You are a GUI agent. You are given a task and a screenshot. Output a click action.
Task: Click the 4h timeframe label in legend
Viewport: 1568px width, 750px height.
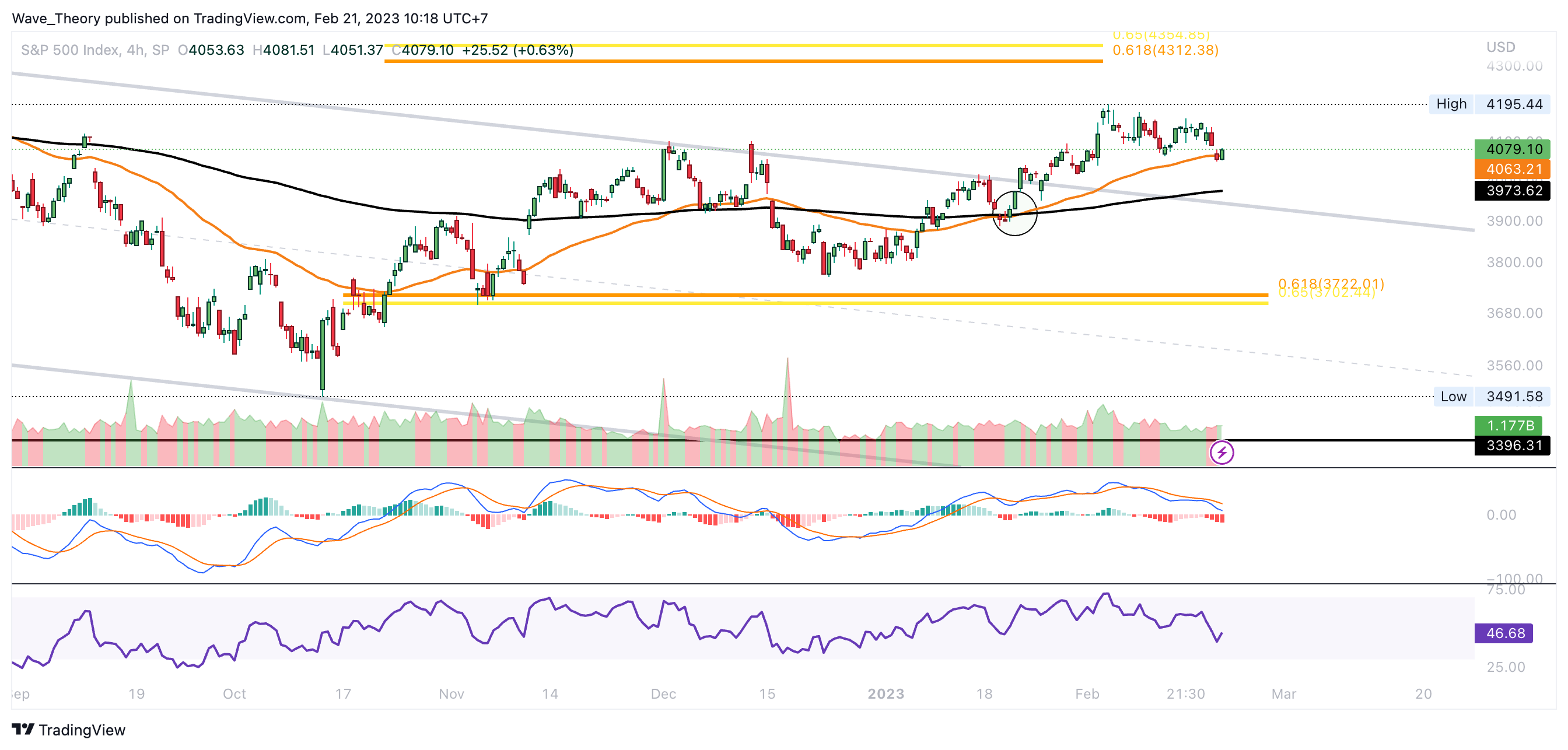point(134,50)
